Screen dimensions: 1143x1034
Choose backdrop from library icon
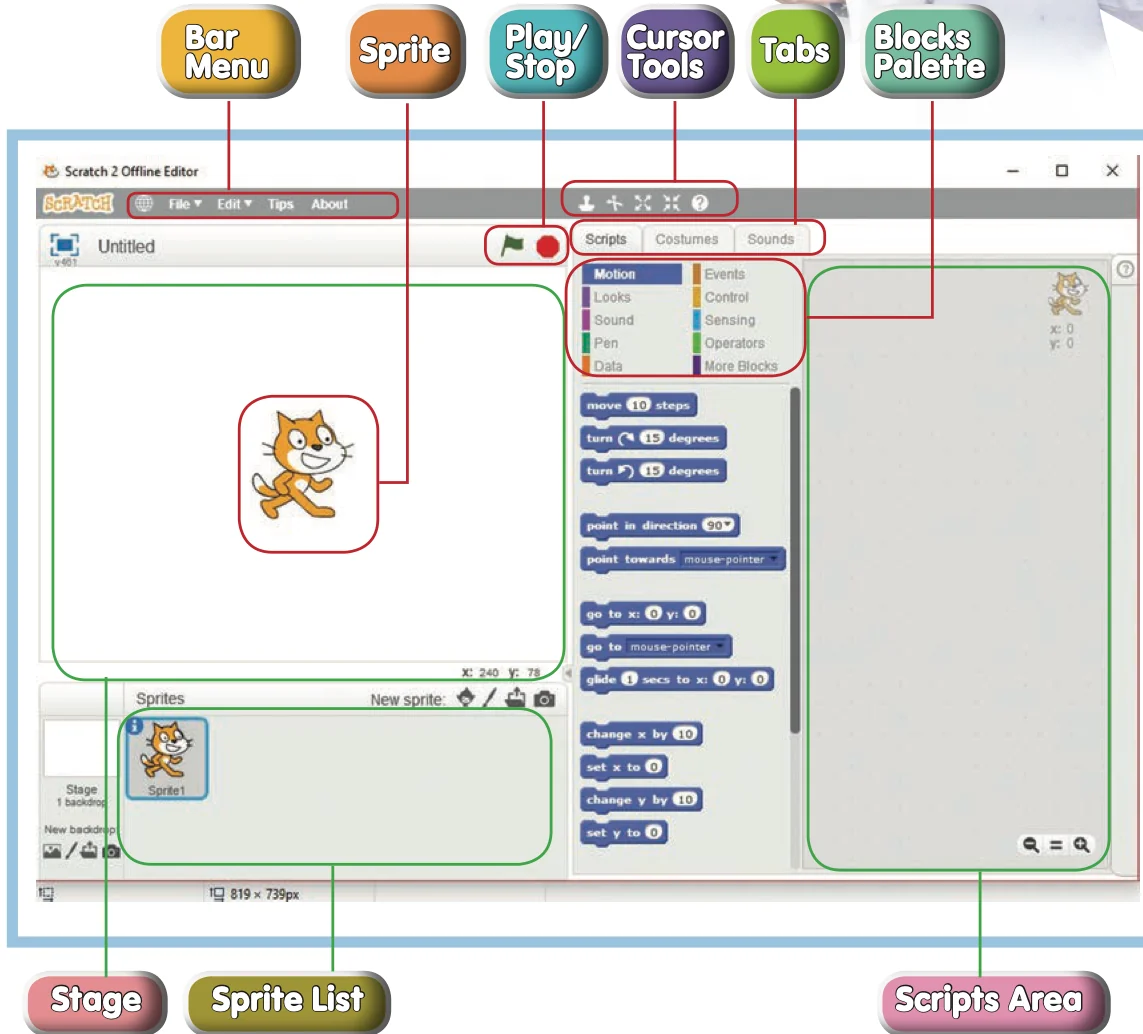pos(52,851)
